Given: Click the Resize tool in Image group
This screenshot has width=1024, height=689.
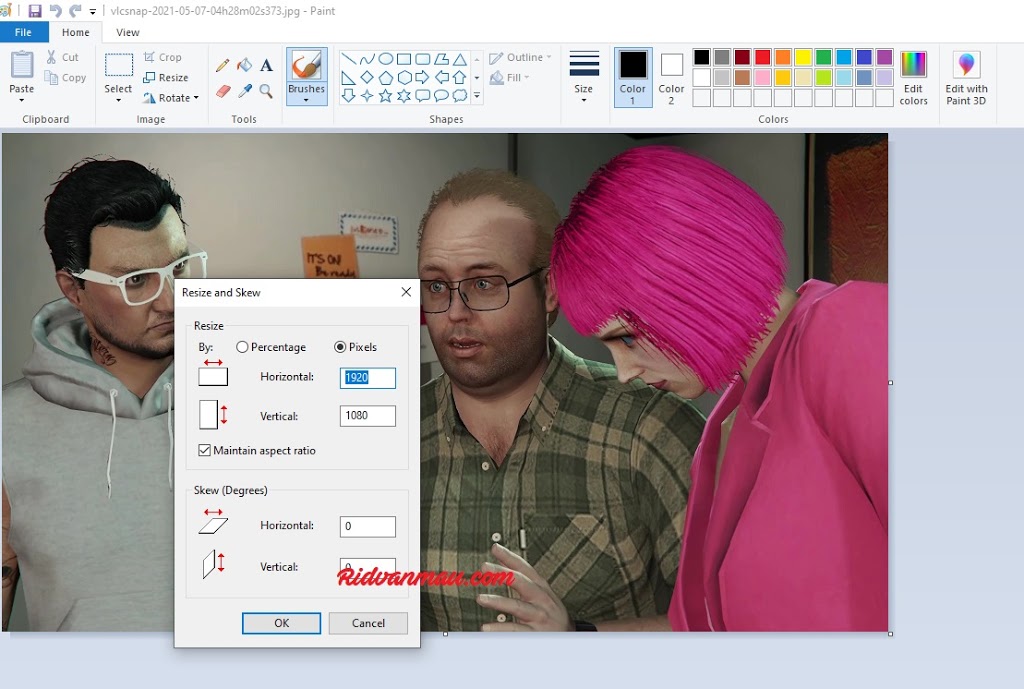Looking at the screenshot, I should tap(166, 78).
